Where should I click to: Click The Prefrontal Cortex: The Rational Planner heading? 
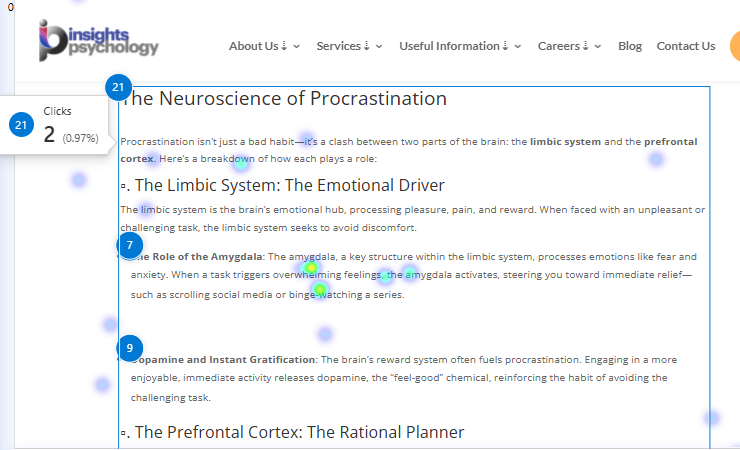[x=299, y=432]
